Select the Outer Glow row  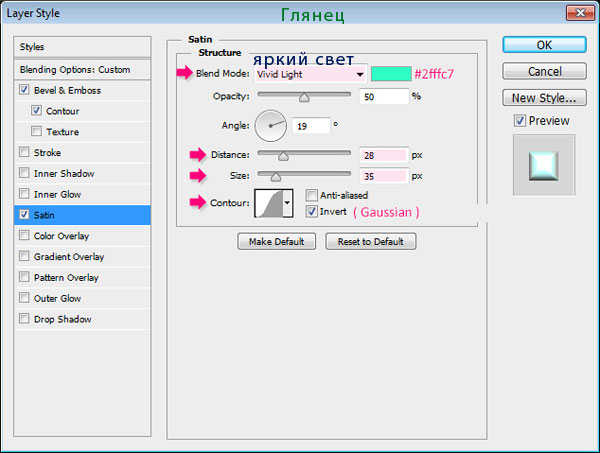[x=82, y=298]
